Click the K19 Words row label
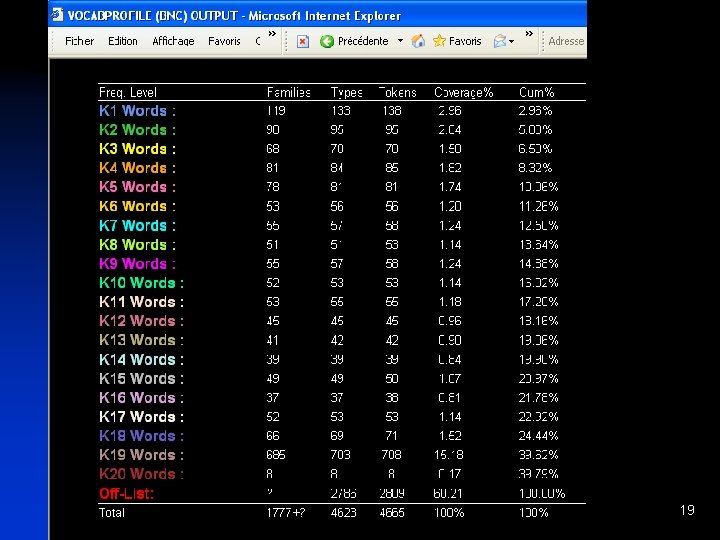This screenshot has width=720, height=540. (141, 455)
